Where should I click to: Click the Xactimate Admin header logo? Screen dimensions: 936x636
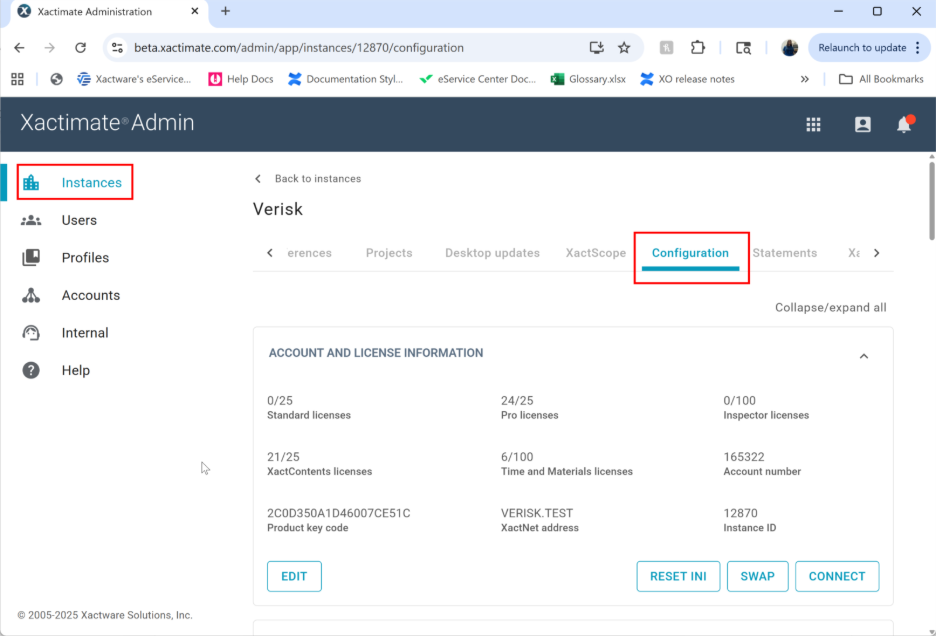click(x=107, y=122)
